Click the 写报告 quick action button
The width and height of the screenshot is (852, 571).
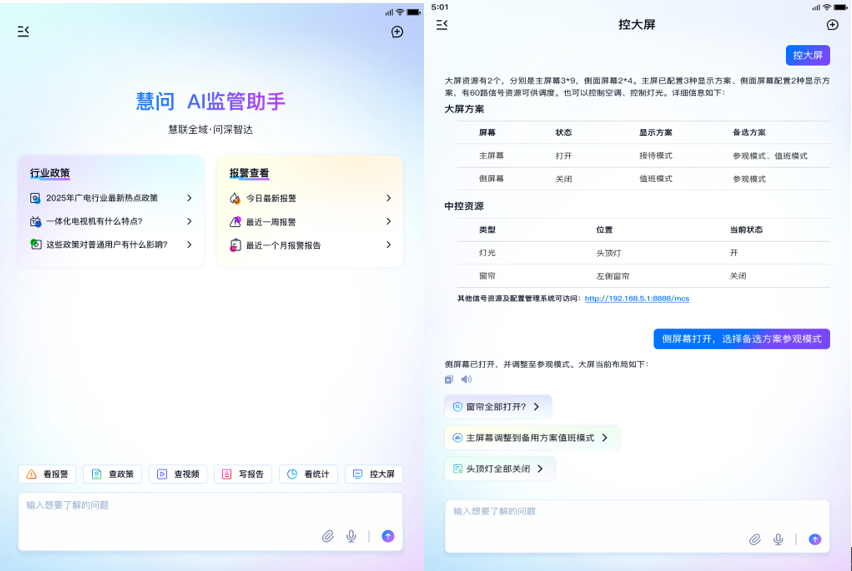click(243, 474)
